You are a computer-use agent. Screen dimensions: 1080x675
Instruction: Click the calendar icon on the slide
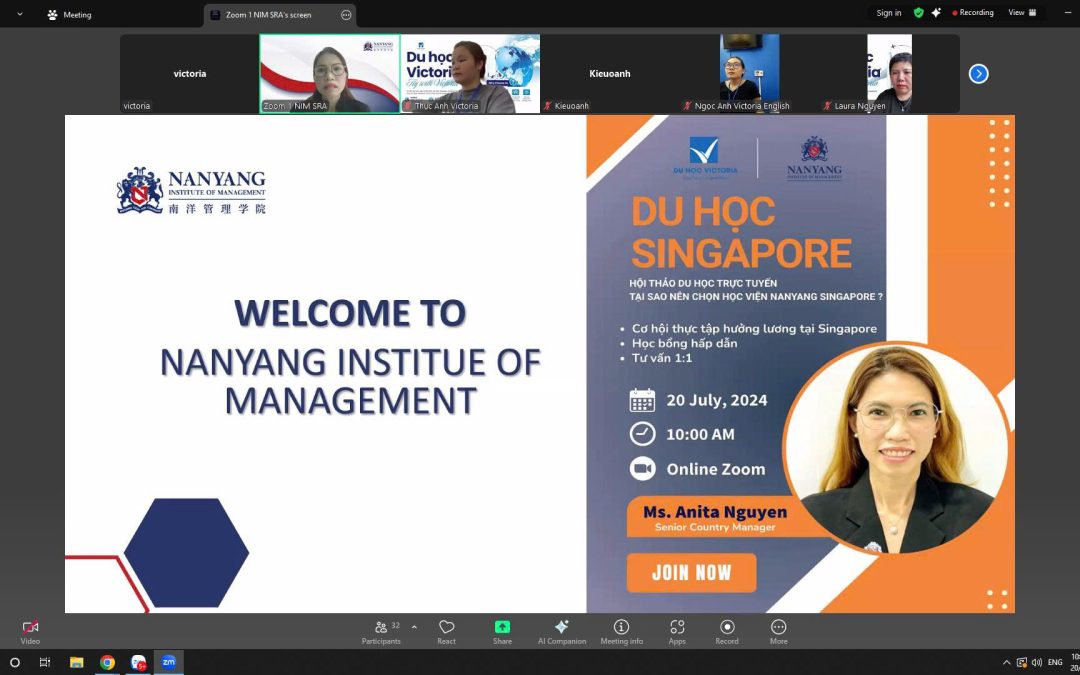[643, 400]
